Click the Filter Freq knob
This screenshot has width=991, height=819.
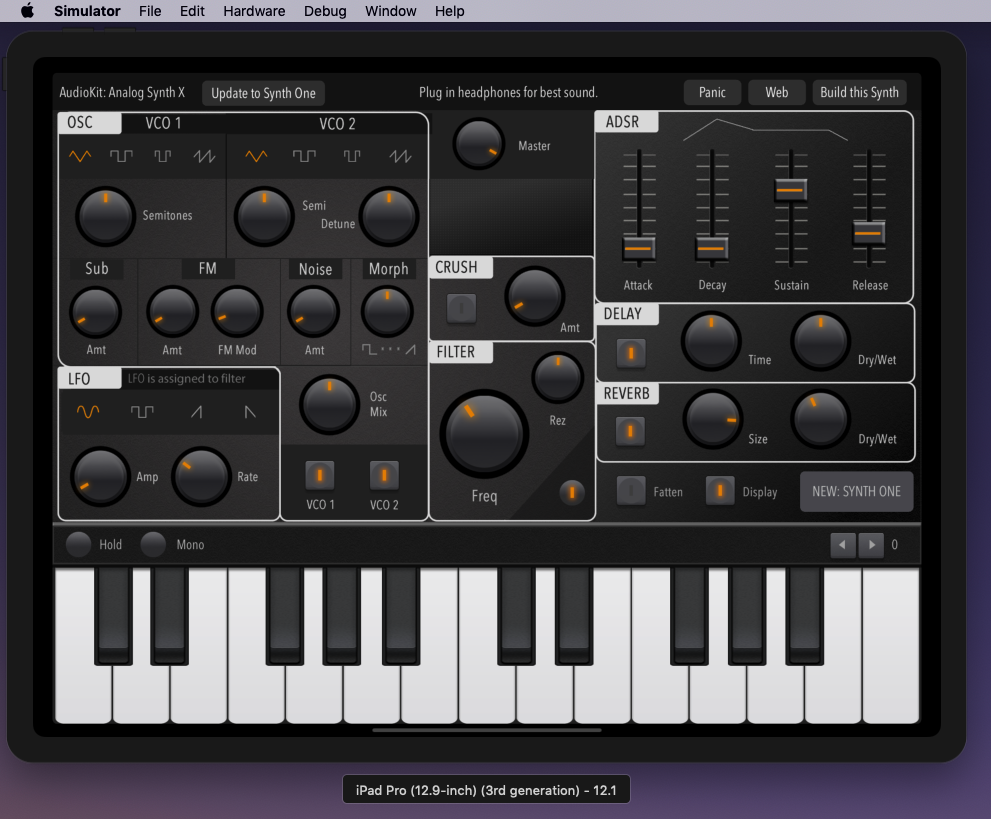coord(484,434)
